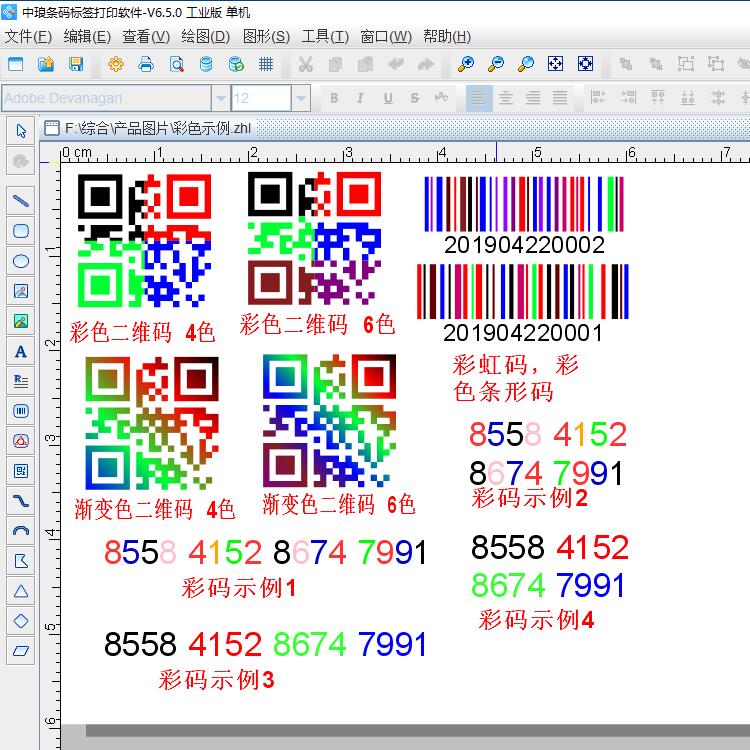Select the Curve line tool
This screenshot has height=750, width=750.
click(x=21, y=501)
